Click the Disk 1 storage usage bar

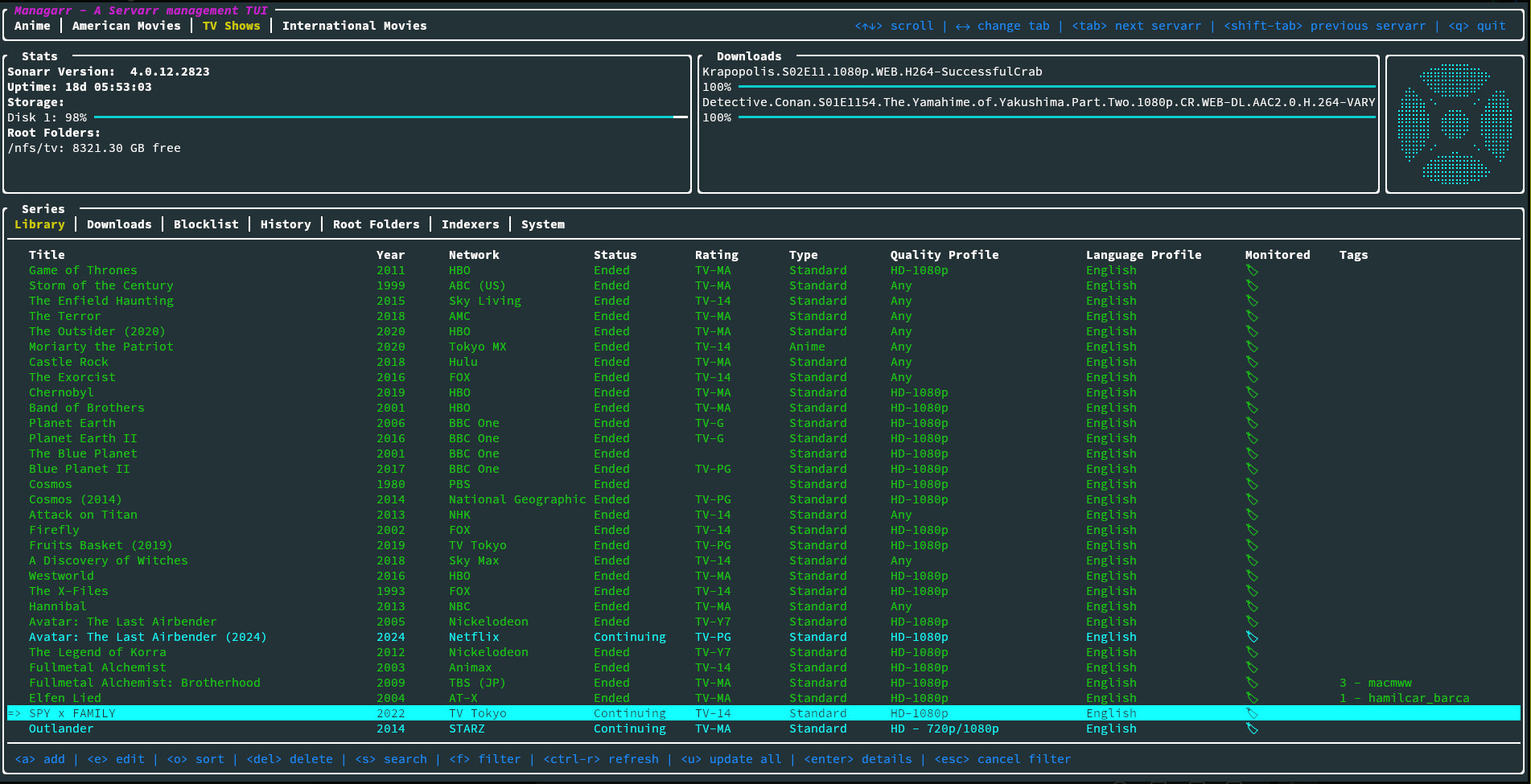[x=390, y=117]
